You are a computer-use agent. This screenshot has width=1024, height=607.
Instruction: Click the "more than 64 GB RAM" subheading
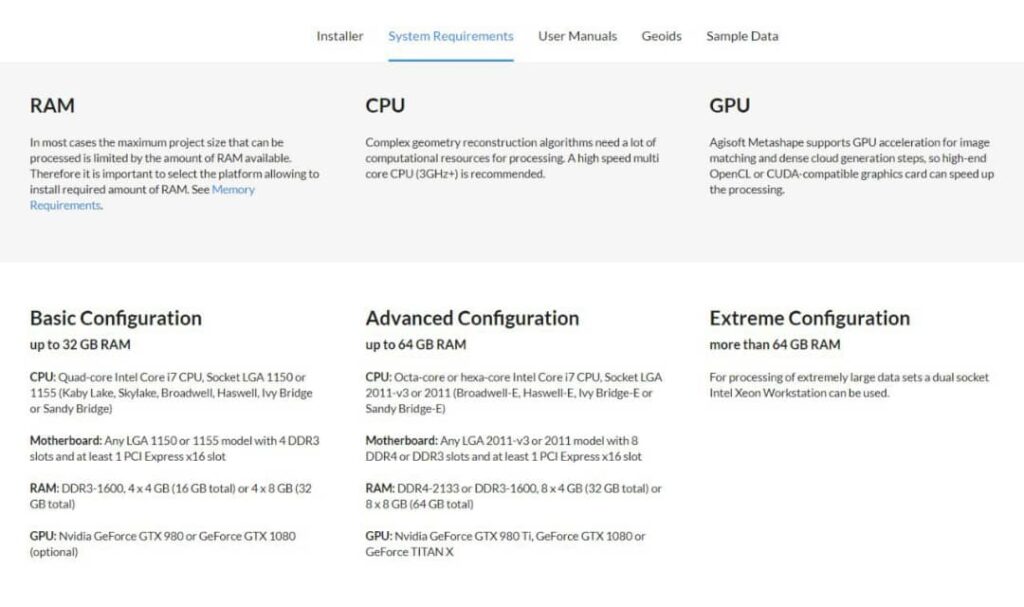775,345
